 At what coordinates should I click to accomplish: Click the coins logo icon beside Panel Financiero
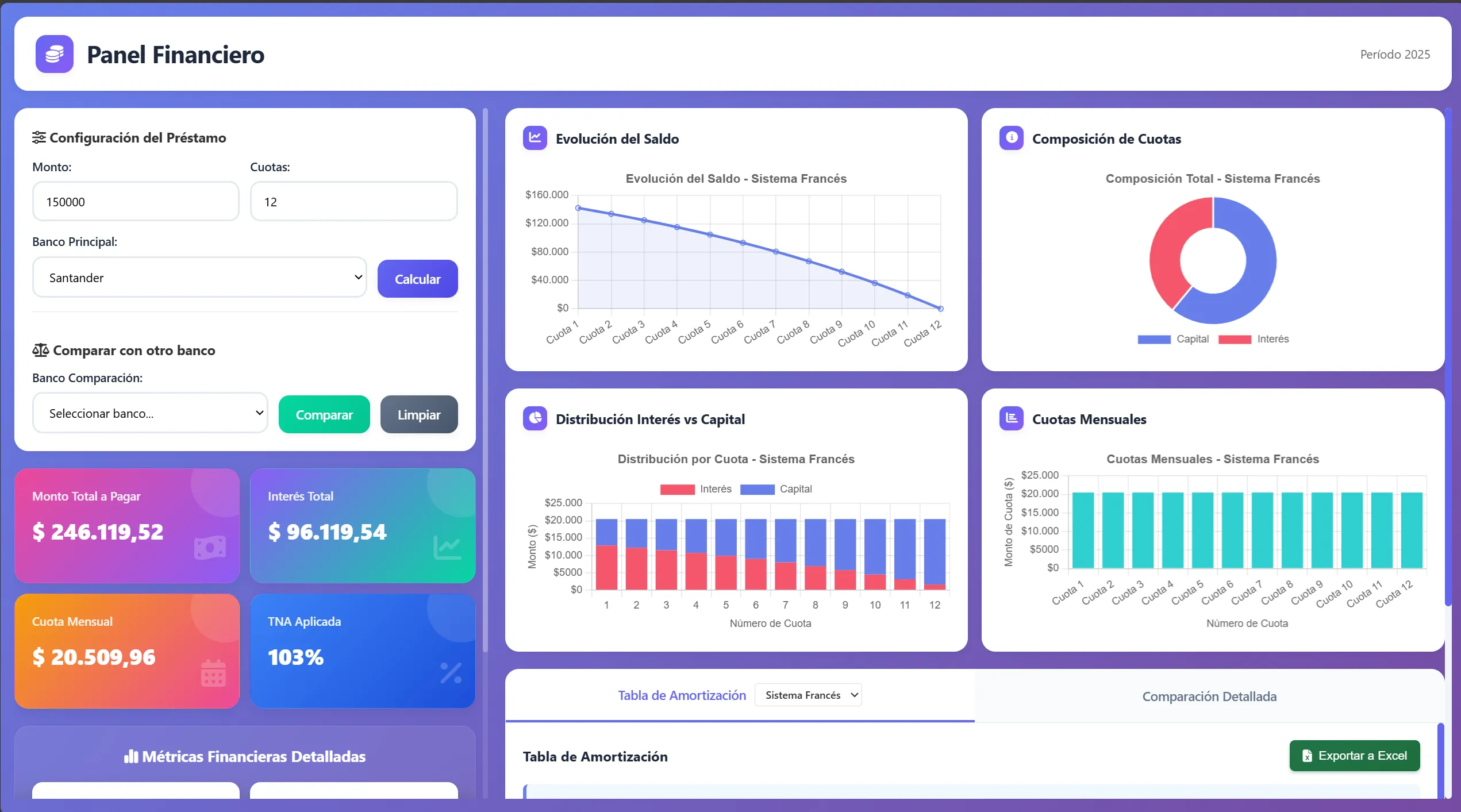point(54,54)
